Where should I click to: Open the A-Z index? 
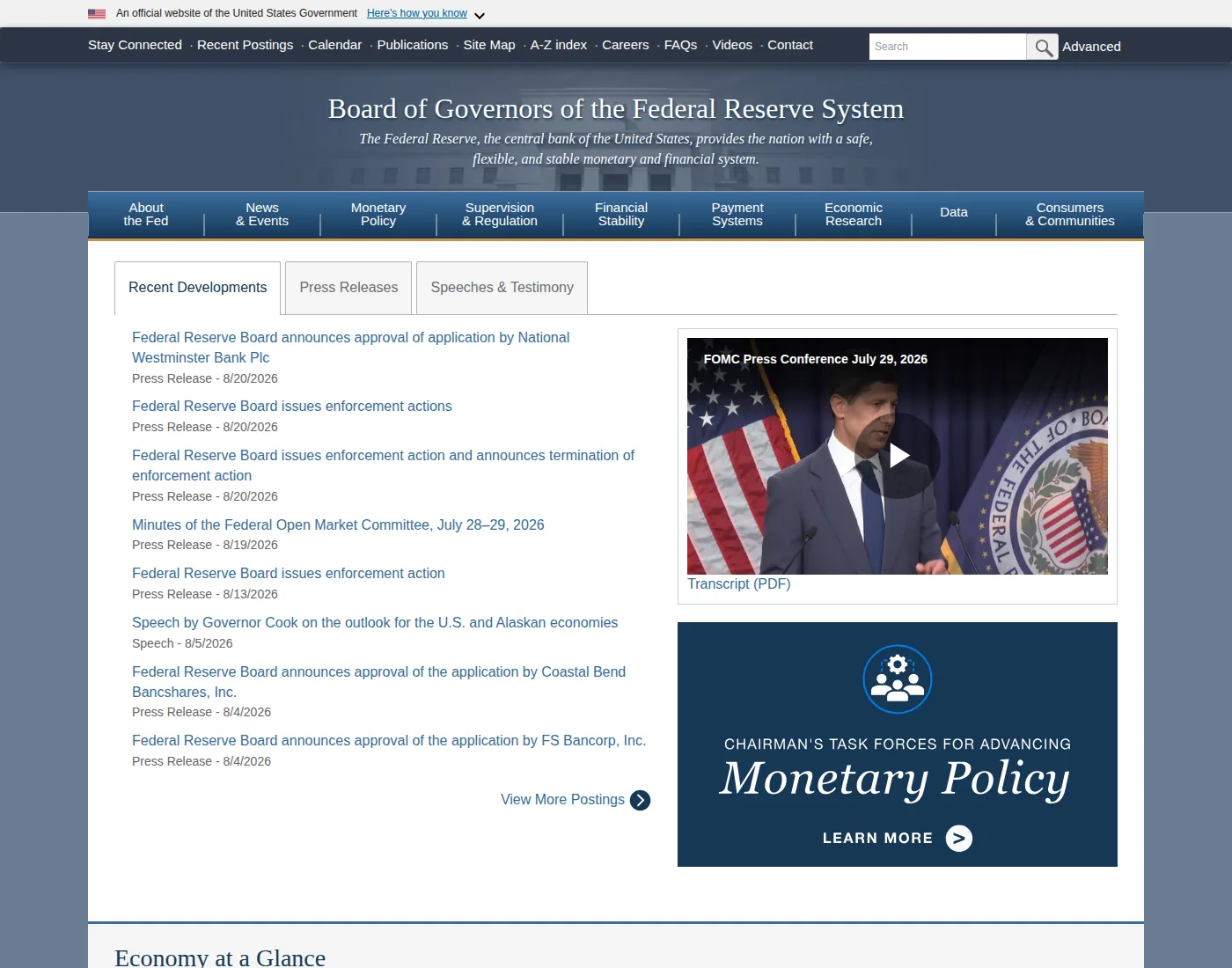(559, 45)
